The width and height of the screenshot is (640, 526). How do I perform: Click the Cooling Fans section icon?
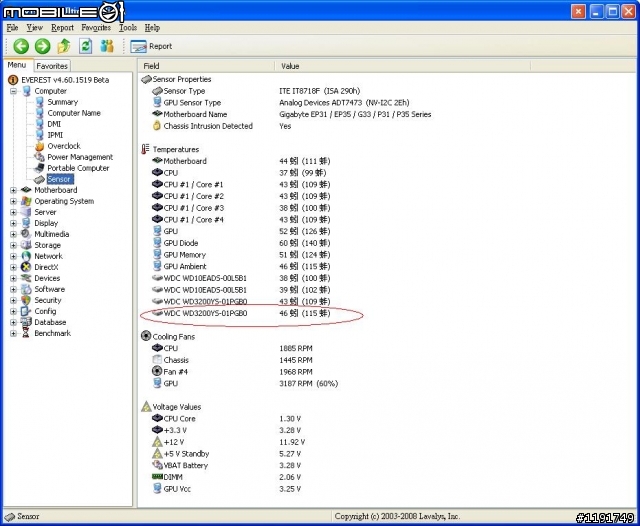[x=146, y=336]
